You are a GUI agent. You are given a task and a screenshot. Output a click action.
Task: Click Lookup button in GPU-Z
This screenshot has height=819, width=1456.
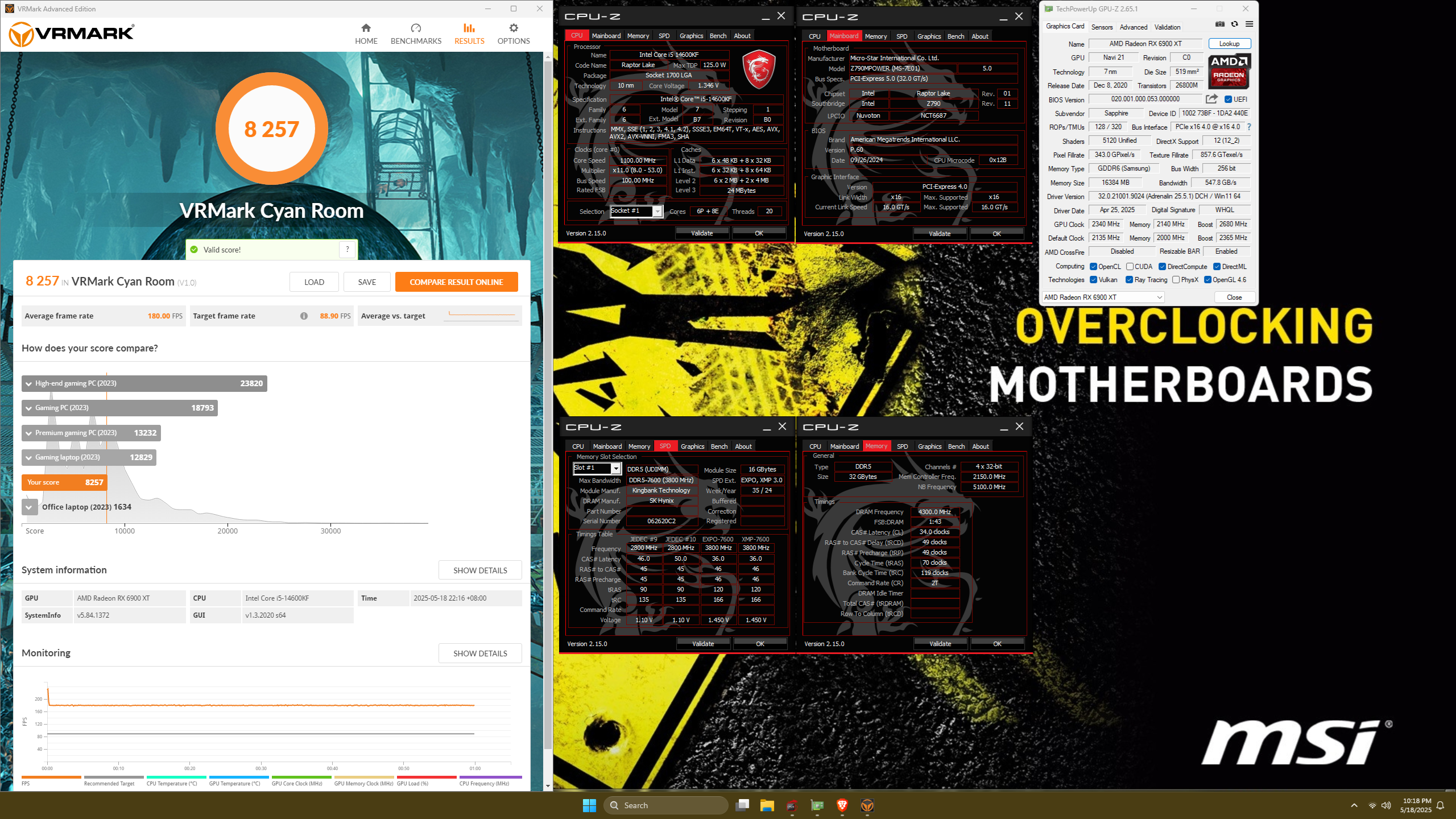[1229, 44]
